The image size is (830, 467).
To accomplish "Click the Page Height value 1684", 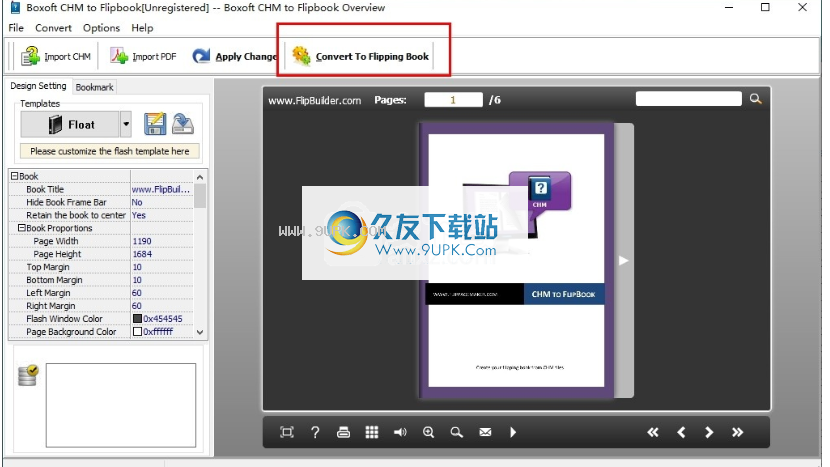I will [142, 254].
